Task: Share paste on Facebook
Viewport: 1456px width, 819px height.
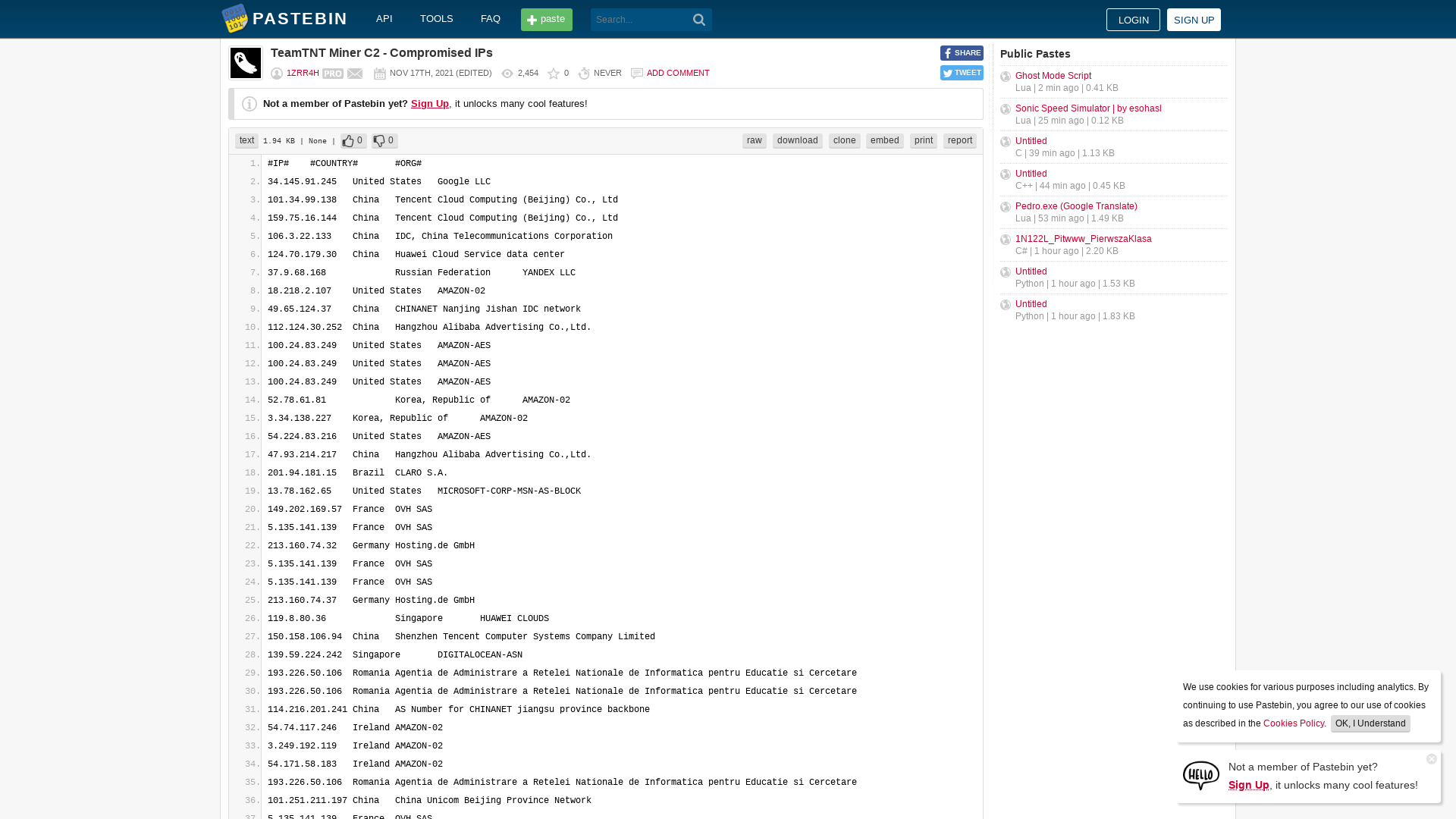Action: [962, 53]
